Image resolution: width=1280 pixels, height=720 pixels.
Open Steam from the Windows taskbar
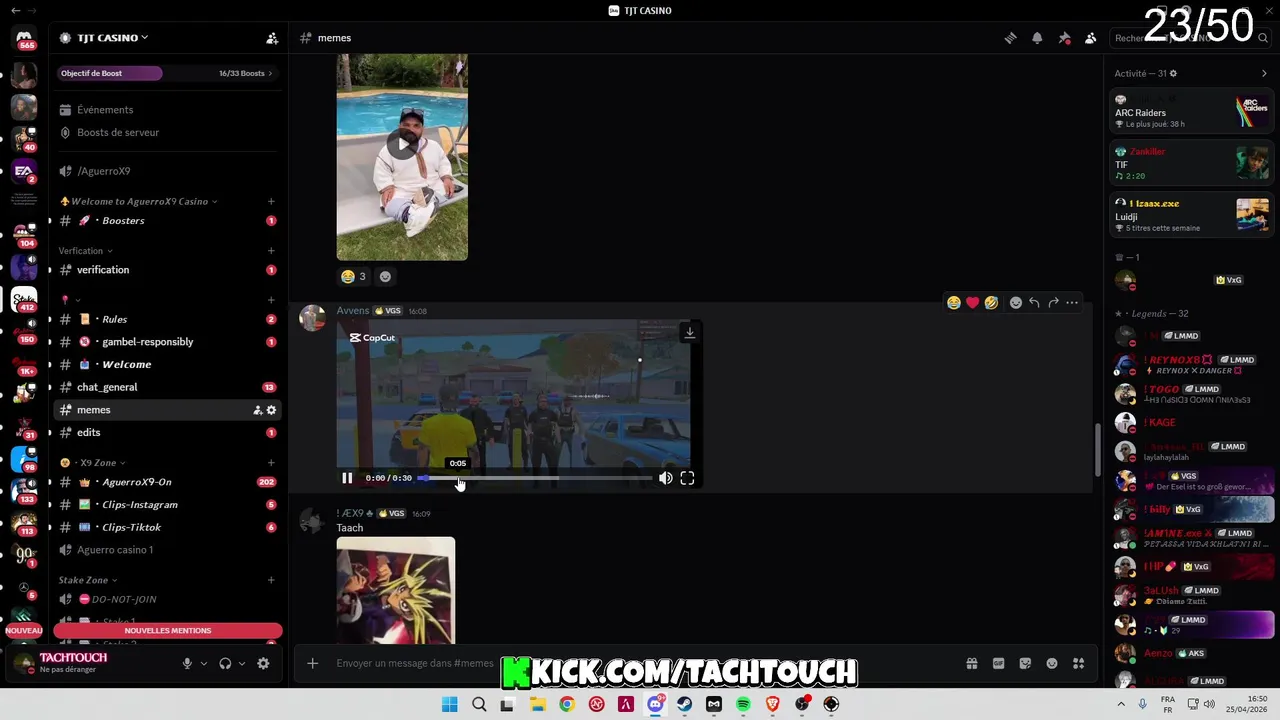685,704
